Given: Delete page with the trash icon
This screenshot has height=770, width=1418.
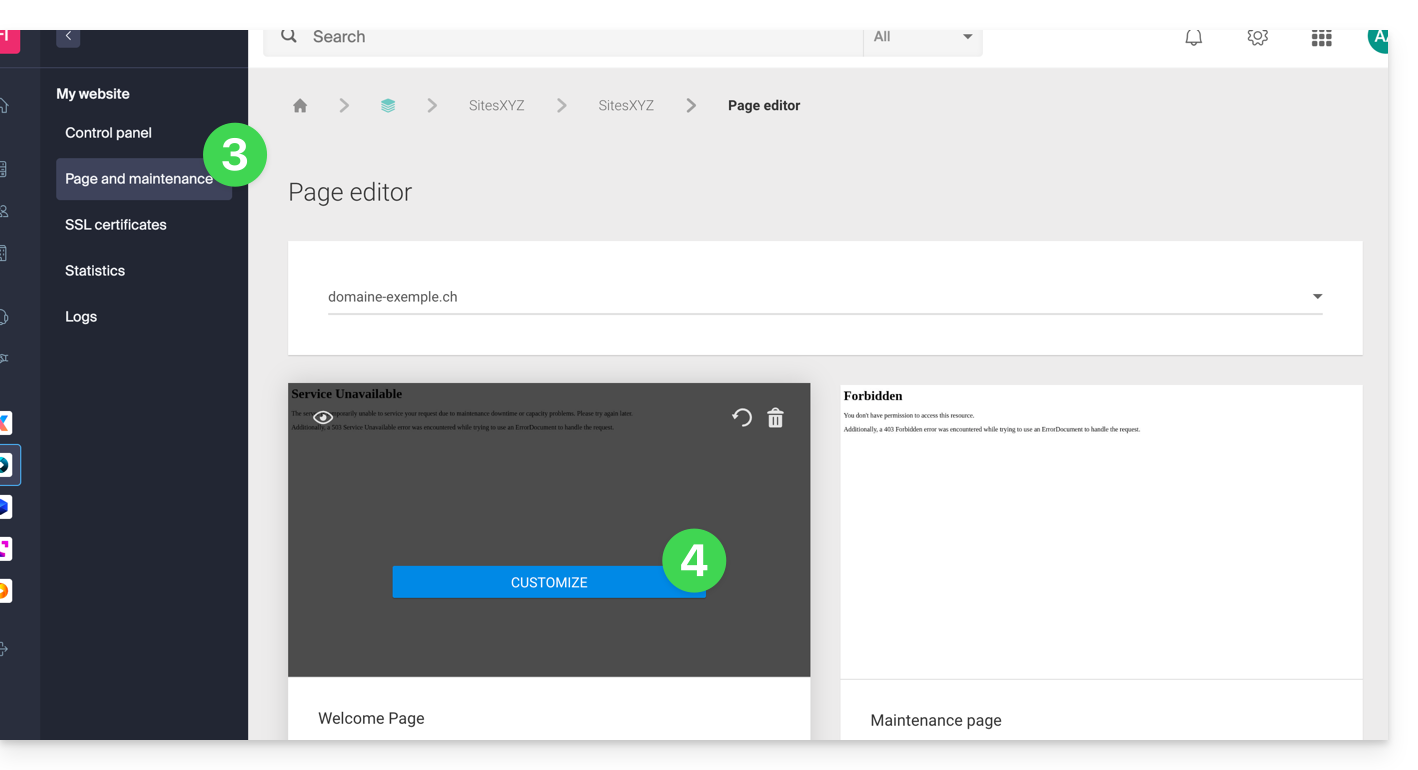Looking at the screenshot, I should point(775,418).
